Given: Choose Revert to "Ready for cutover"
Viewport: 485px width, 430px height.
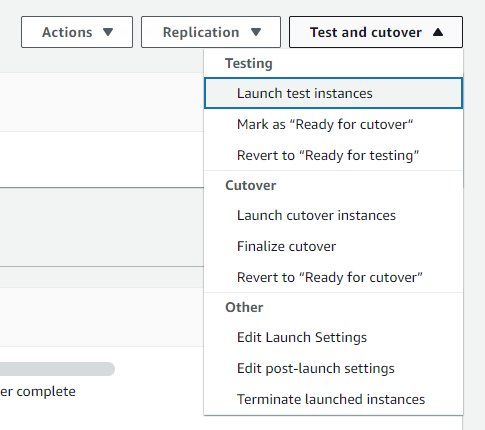Looking at the screenshot, I should 333,277.
